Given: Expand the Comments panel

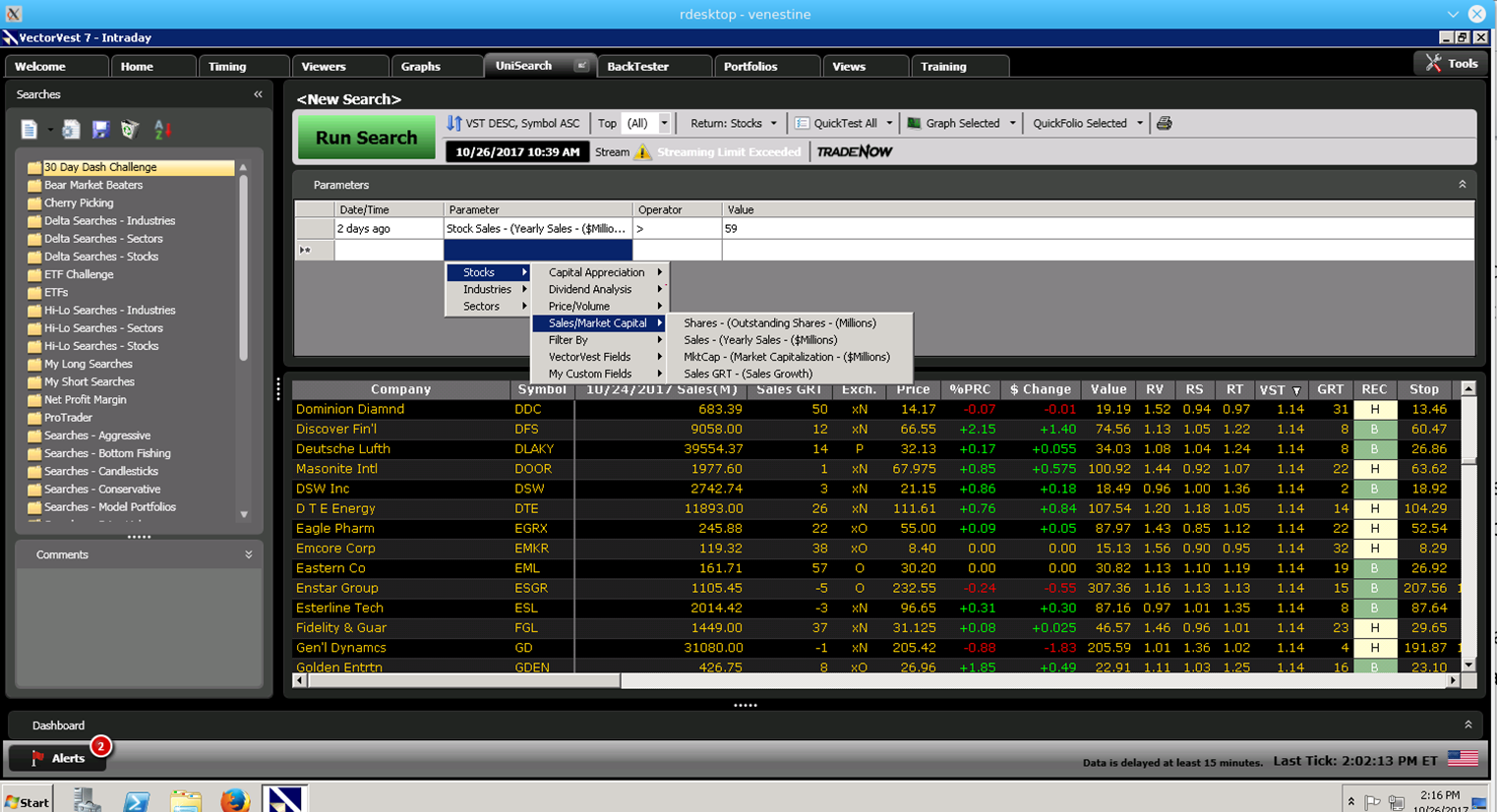Looking at the screenshot, I should click(x=249, y=554).
